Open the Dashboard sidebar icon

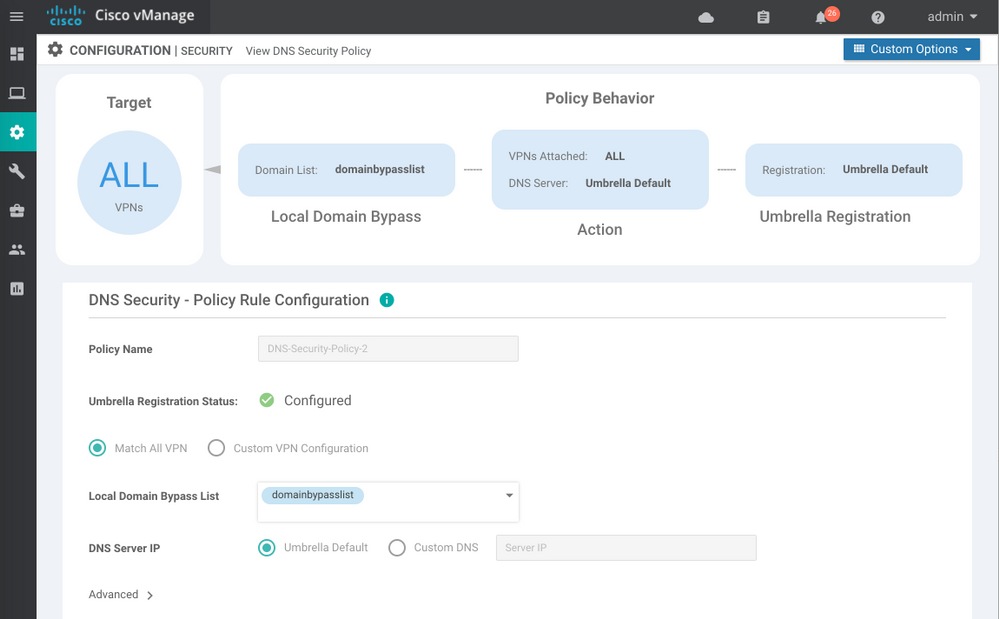point(17,54)
